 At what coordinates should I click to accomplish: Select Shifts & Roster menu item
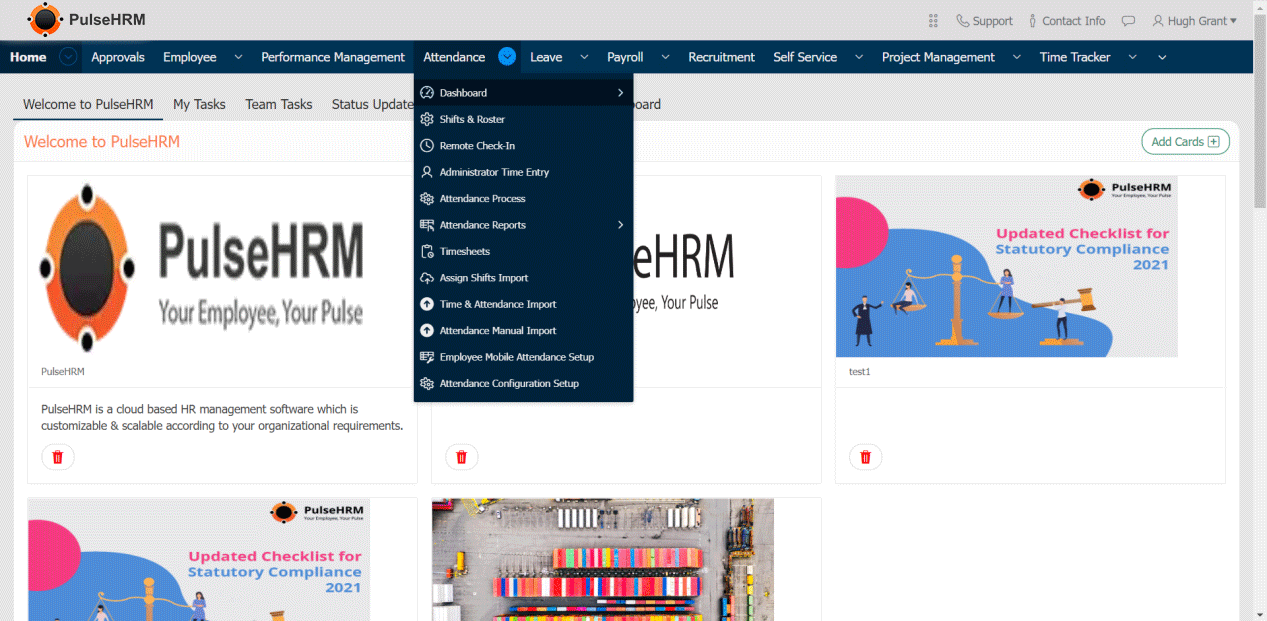(x=472, y=120)
